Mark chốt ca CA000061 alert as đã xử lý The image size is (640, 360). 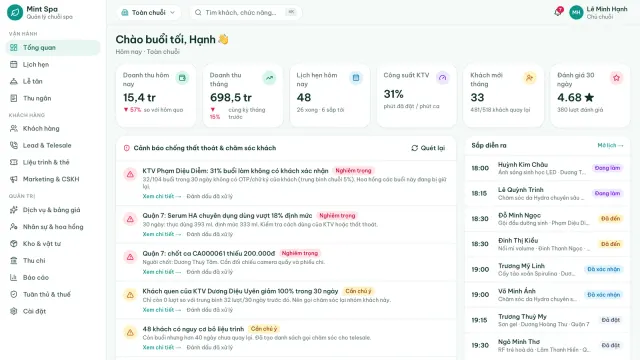click(209, 272)
